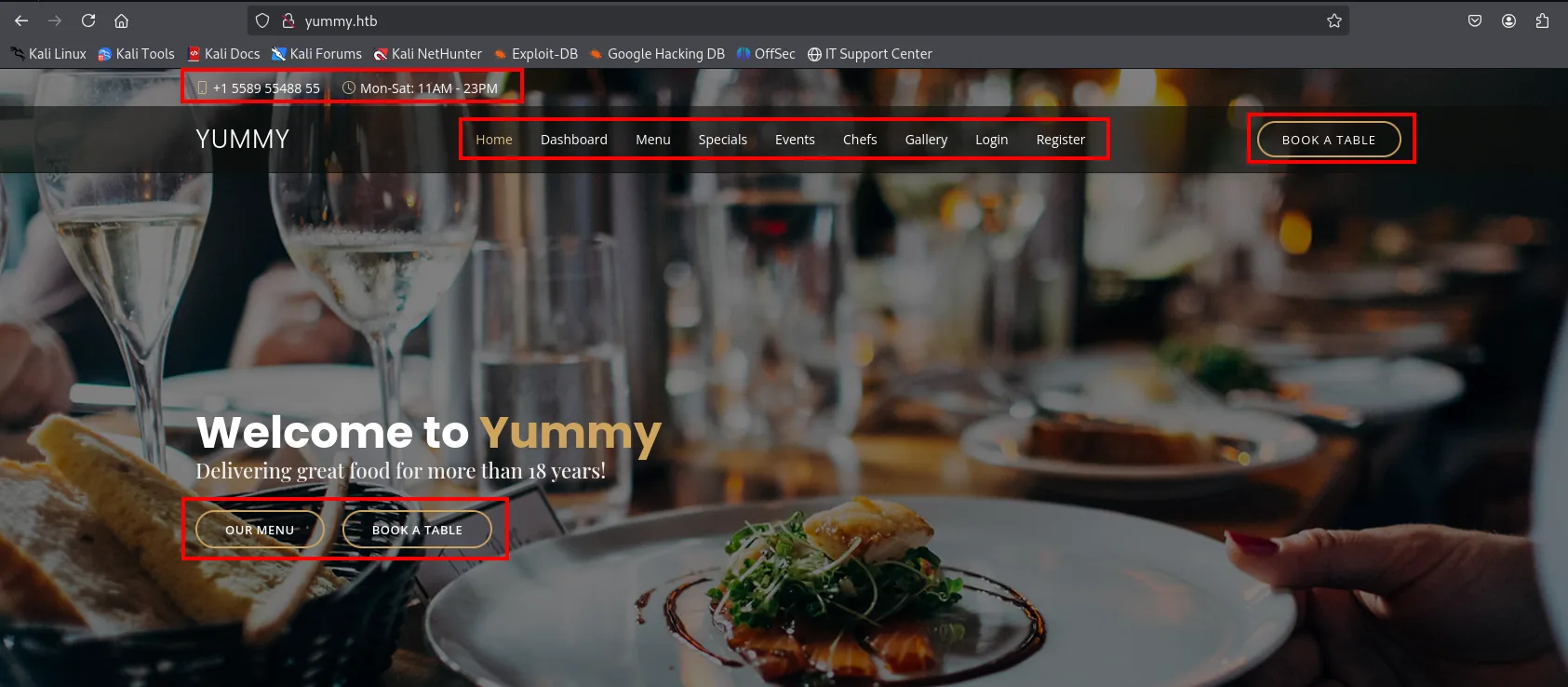The width and height of the screenshot is (1568, 687).
Task: Open the OffSec bookmark
Action: [x=765, y=54]
